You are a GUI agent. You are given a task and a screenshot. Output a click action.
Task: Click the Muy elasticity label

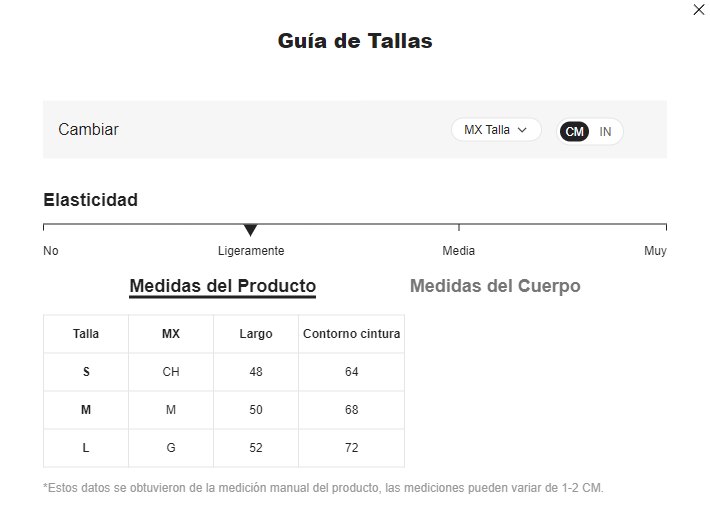[x=655, y=250]
